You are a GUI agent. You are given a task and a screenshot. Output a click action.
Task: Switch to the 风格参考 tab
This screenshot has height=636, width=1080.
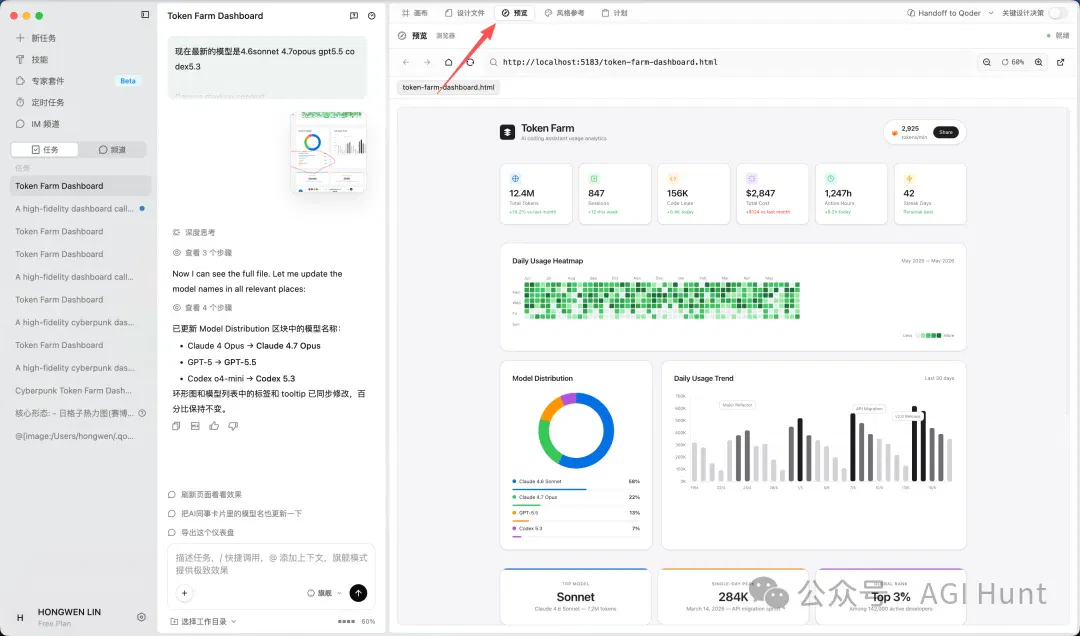[x=564, y=13]
